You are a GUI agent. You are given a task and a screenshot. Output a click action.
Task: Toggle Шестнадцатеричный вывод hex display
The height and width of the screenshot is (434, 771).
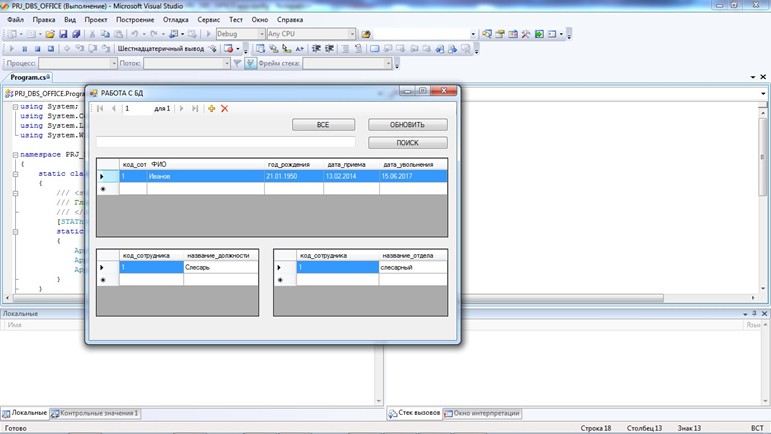[x=161, y=49]
